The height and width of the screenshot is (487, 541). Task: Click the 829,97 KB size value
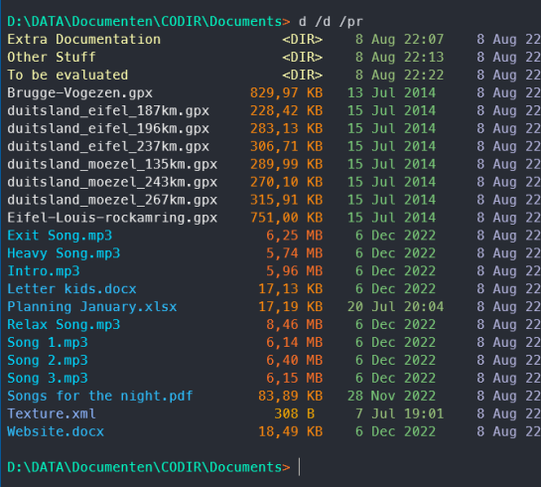pos(286,93)
